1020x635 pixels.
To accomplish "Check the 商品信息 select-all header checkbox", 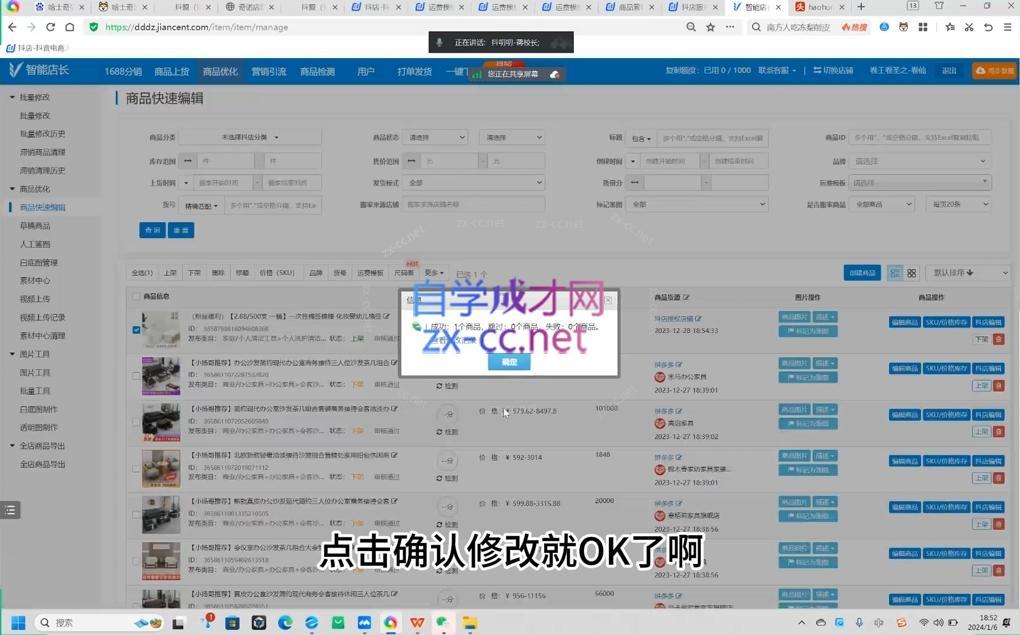I will (135, 297).
